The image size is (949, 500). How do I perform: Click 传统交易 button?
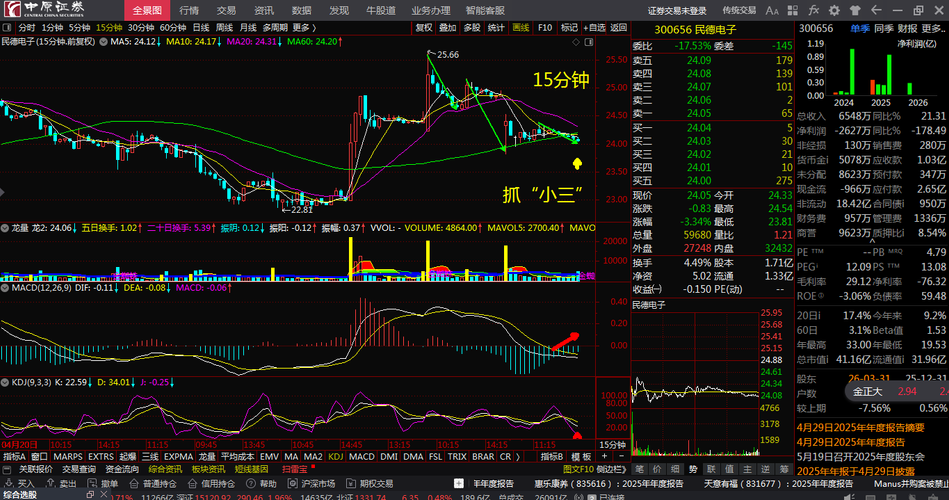(x=739, y=10)
